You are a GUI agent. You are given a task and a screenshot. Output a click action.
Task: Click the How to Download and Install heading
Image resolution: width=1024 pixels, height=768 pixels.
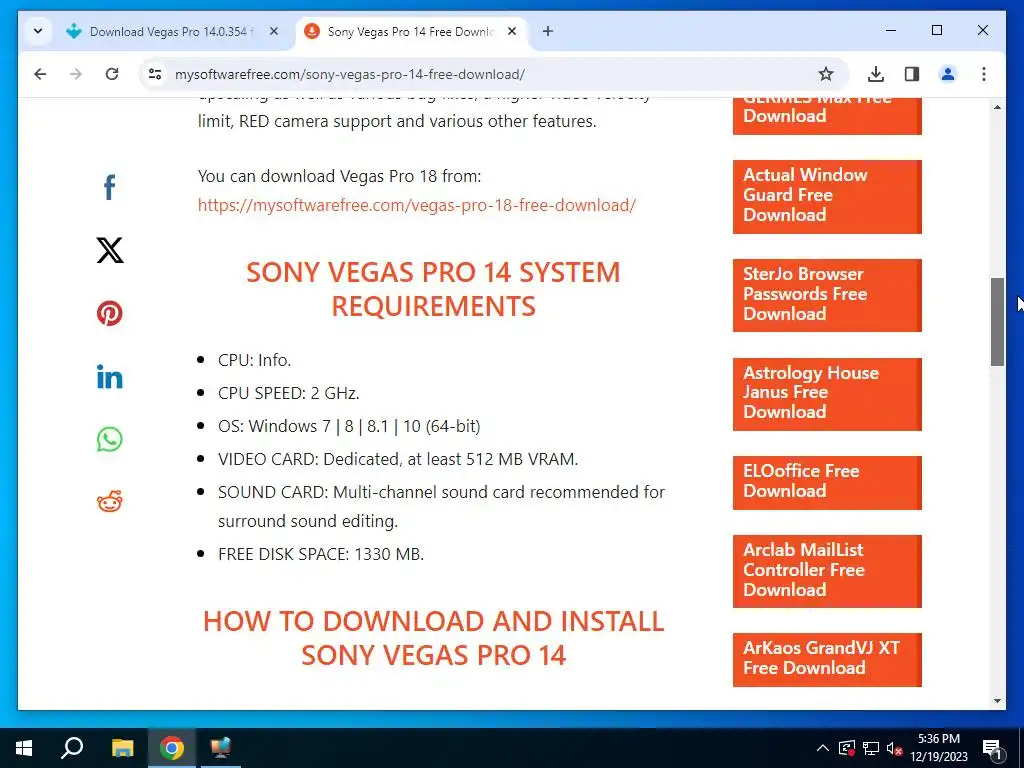point(433,638)
